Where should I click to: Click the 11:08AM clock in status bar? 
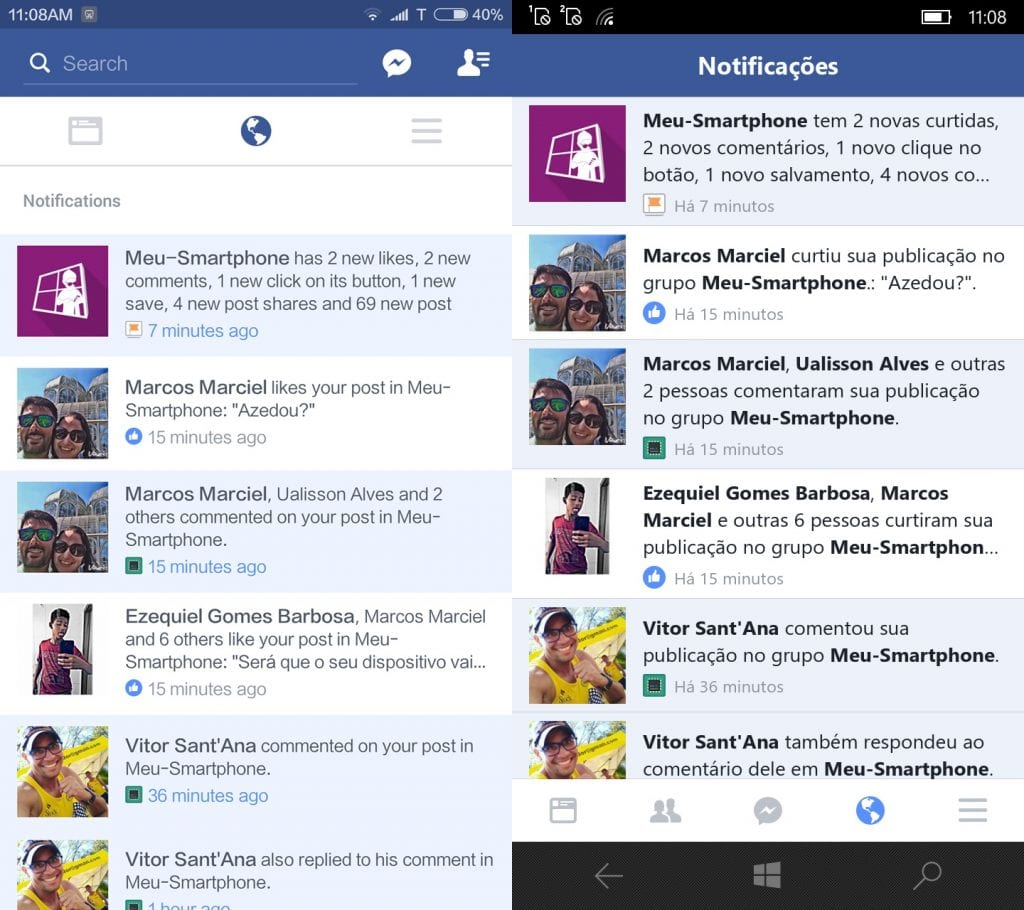40,14
